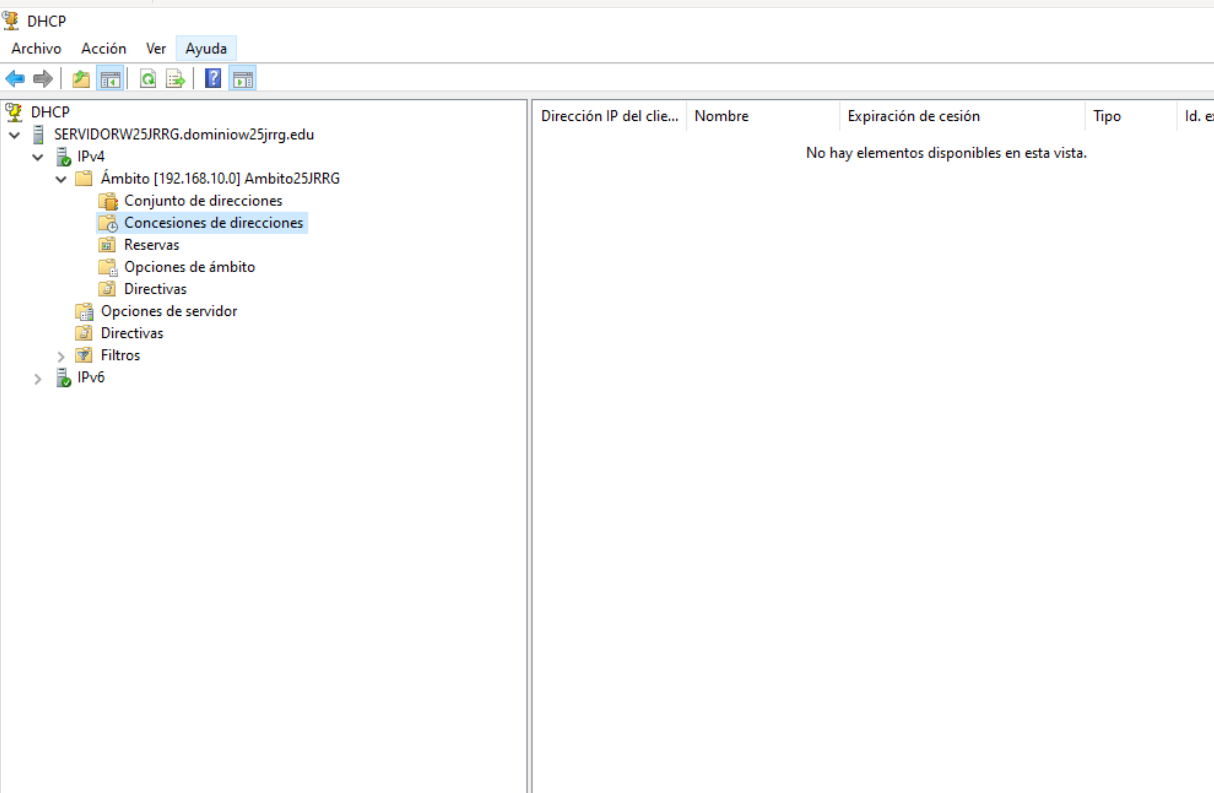Screen dimensions: 1214x793
Task: Select Opciones de ámbito label
Action: coord(189,267)
